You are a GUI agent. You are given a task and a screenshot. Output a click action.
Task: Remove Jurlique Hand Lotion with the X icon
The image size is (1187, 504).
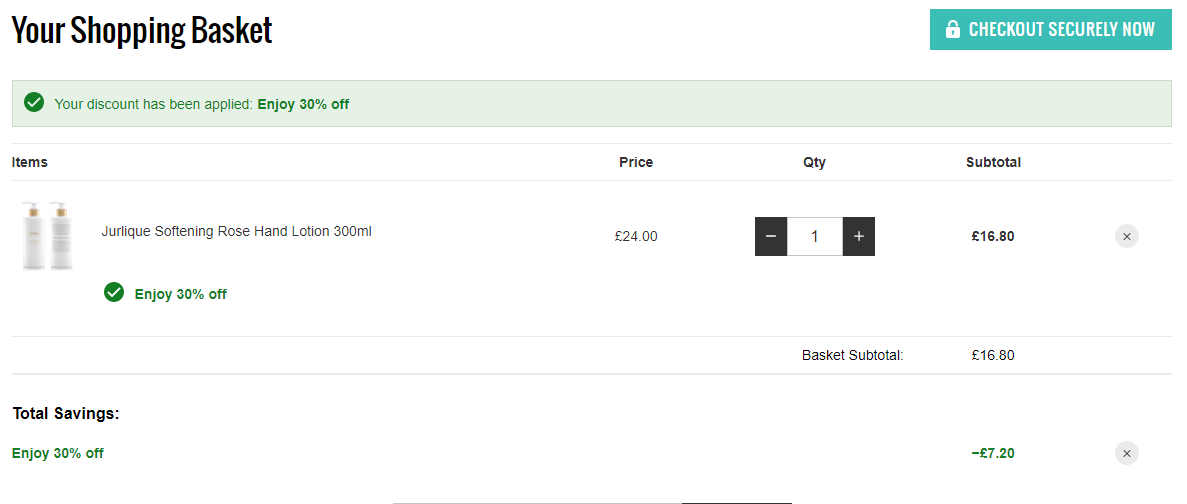coord(1126,236)
